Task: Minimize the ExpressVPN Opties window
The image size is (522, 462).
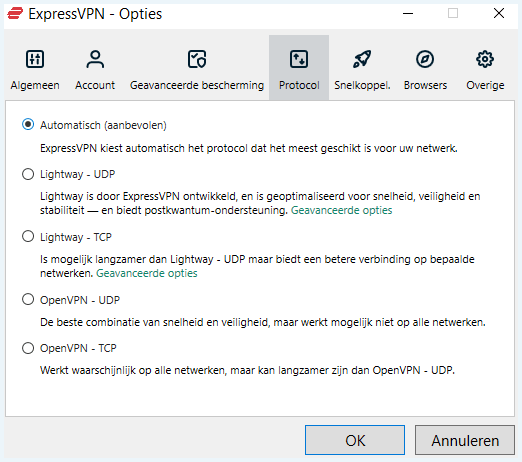Action: pyautogui.click(x=408, y=14)
